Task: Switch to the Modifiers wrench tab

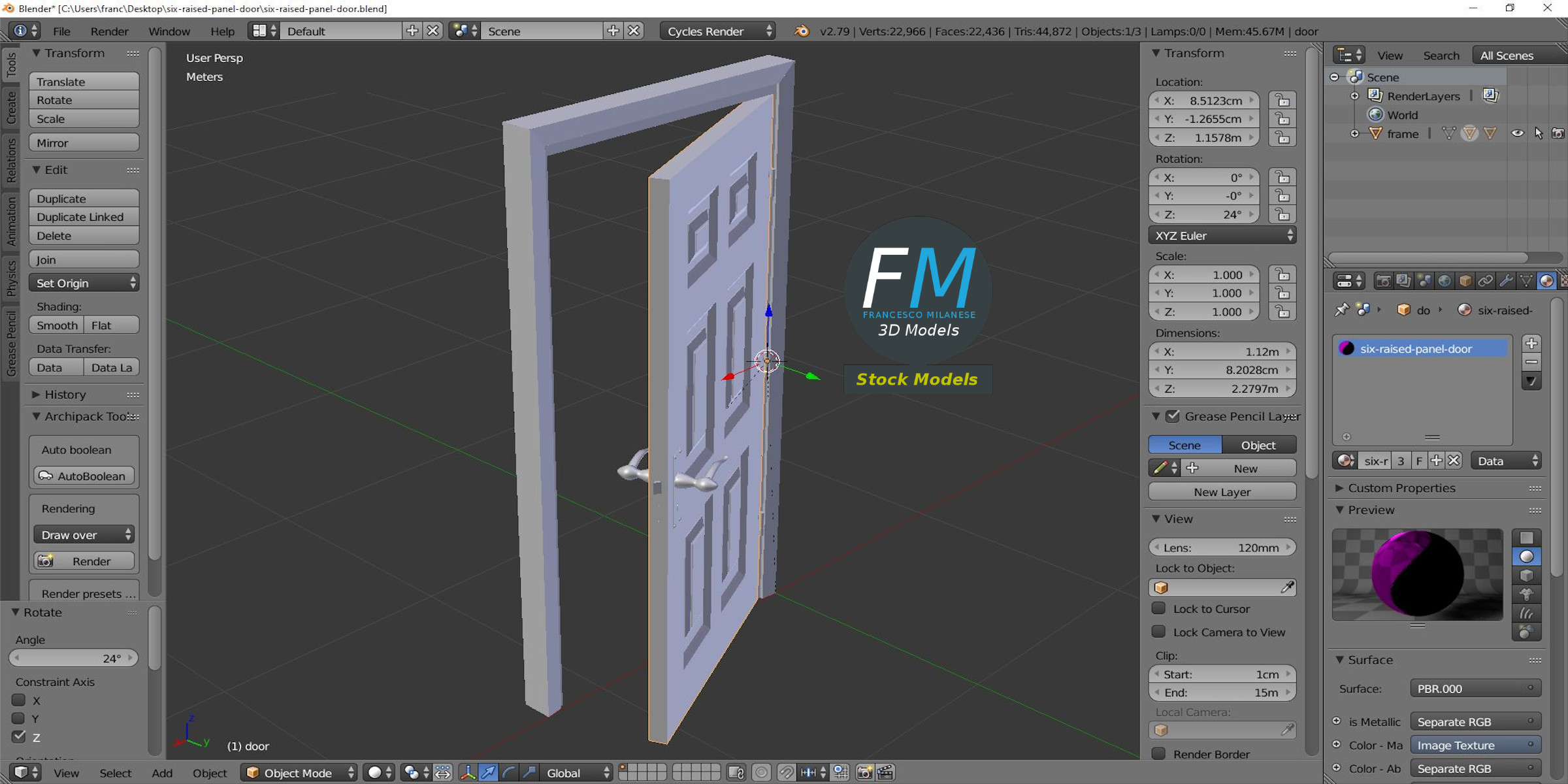Action: [1507, 281]
